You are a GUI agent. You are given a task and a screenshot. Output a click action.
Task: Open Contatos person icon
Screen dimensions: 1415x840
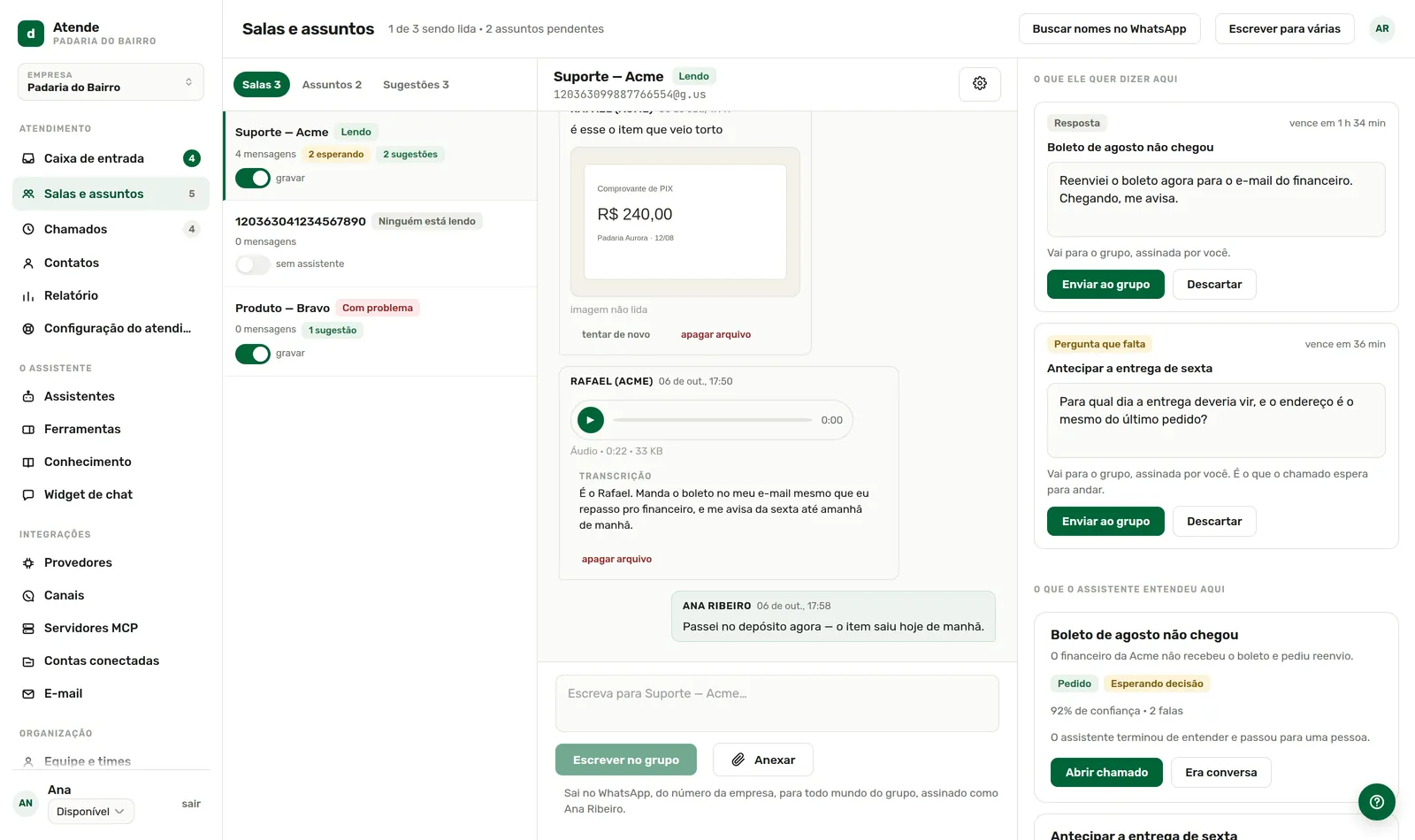(28, 263)
